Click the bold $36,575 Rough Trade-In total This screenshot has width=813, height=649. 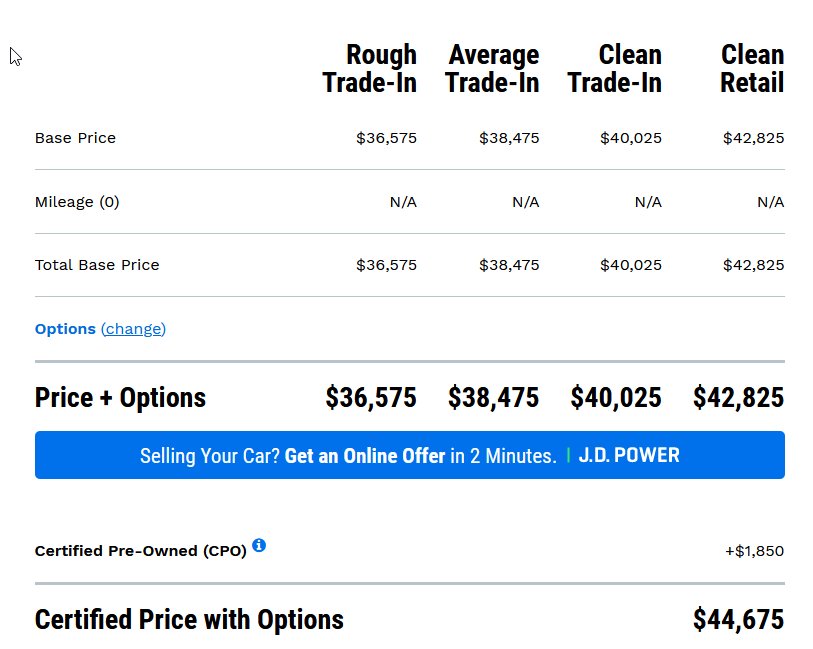371,398
